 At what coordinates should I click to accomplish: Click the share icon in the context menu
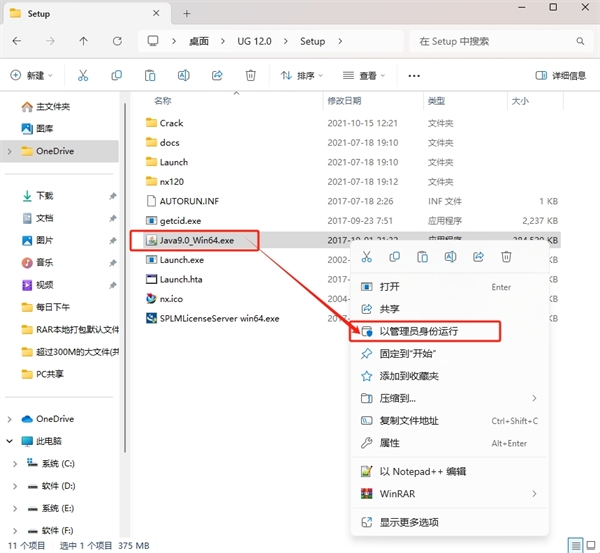tap(479, 257)
